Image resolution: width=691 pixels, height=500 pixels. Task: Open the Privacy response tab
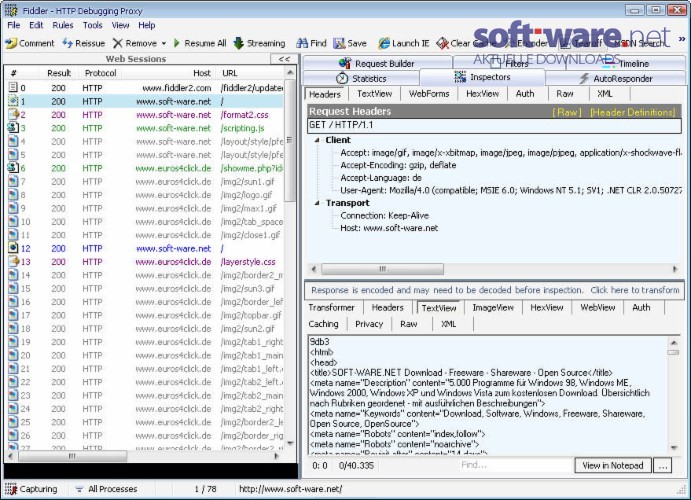point(369,324)
